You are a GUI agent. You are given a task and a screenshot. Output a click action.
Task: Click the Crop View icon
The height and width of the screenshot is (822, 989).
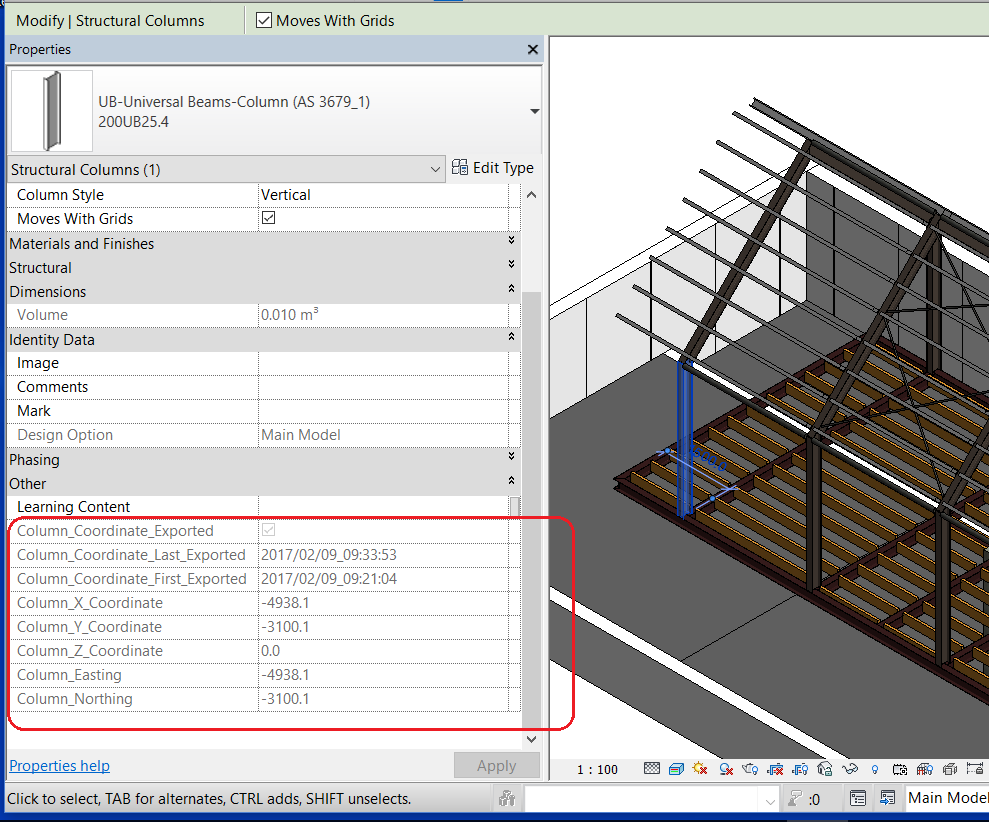[775, 769]
